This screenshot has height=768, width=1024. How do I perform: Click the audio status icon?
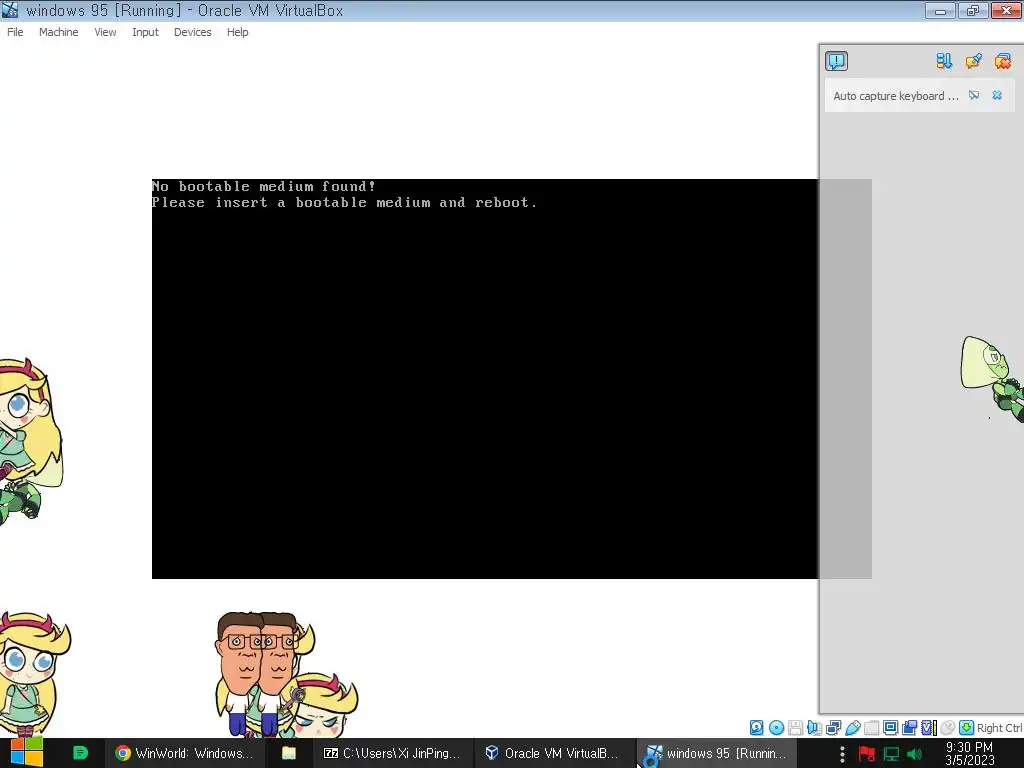(814, 728)
